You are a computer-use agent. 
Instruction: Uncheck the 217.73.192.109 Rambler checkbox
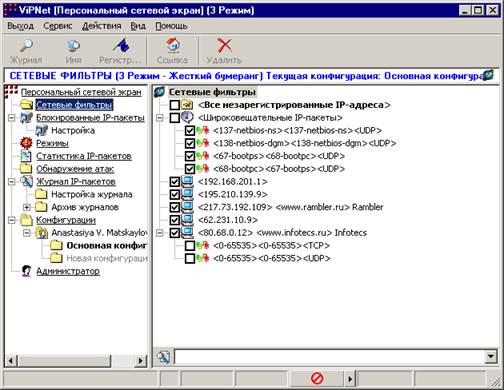pyautogui.click(x=175, y=207)
